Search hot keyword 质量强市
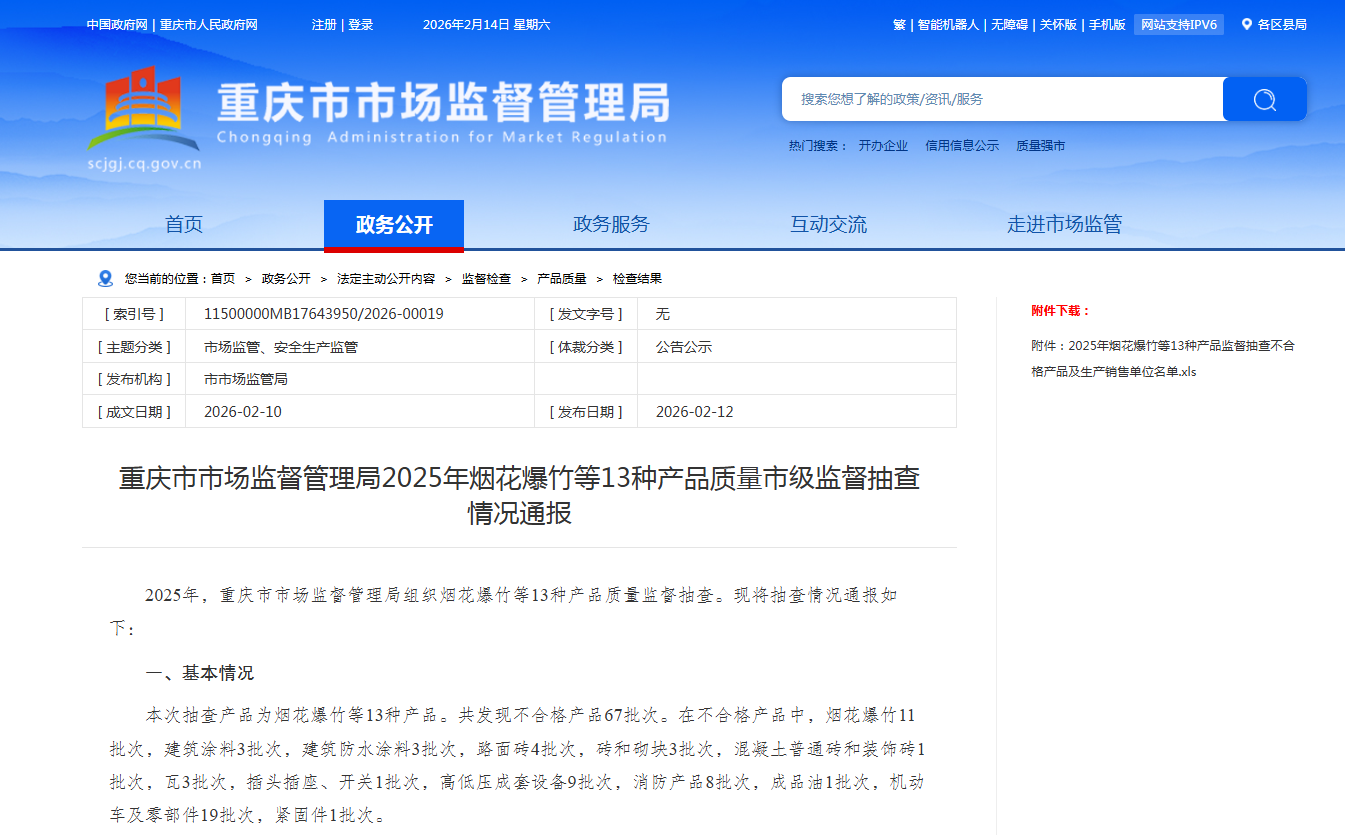1345x835 pixels. coord(1041,146)
